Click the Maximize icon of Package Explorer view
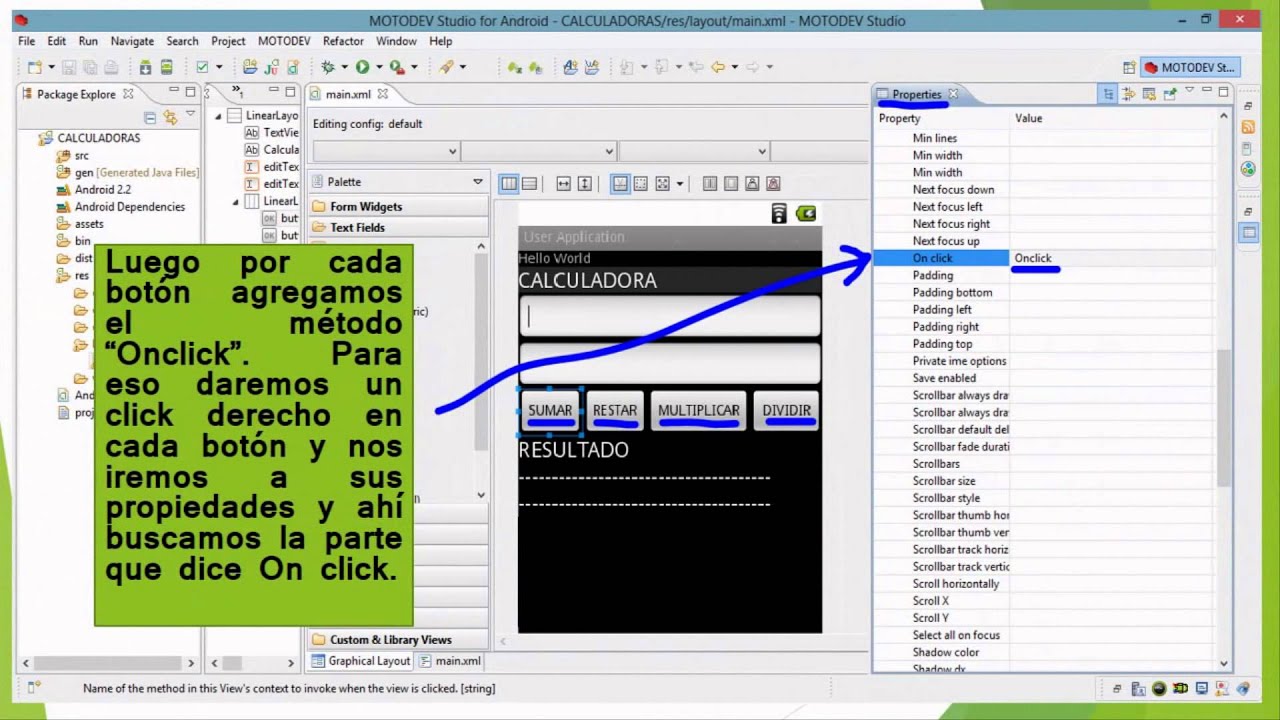 [x=190, y=93]
